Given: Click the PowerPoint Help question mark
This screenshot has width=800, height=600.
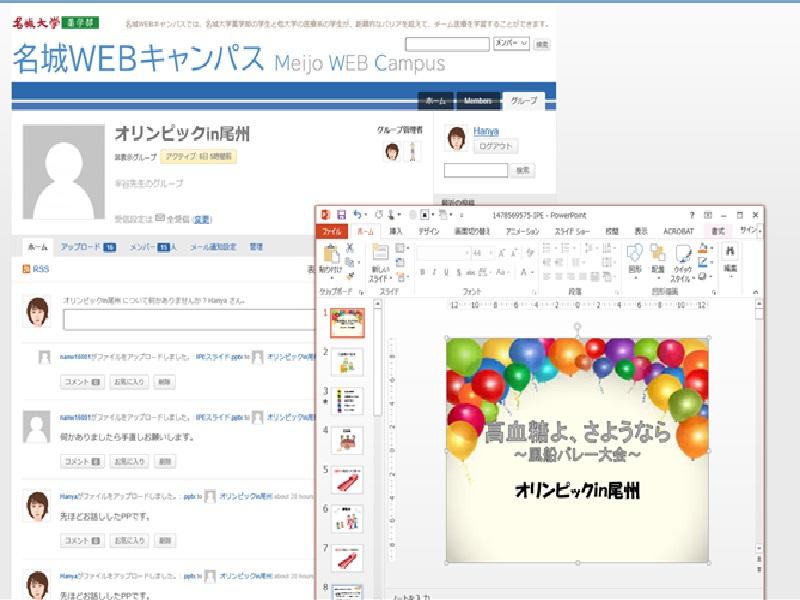Looking at the screenshot, I should (692, 215).
